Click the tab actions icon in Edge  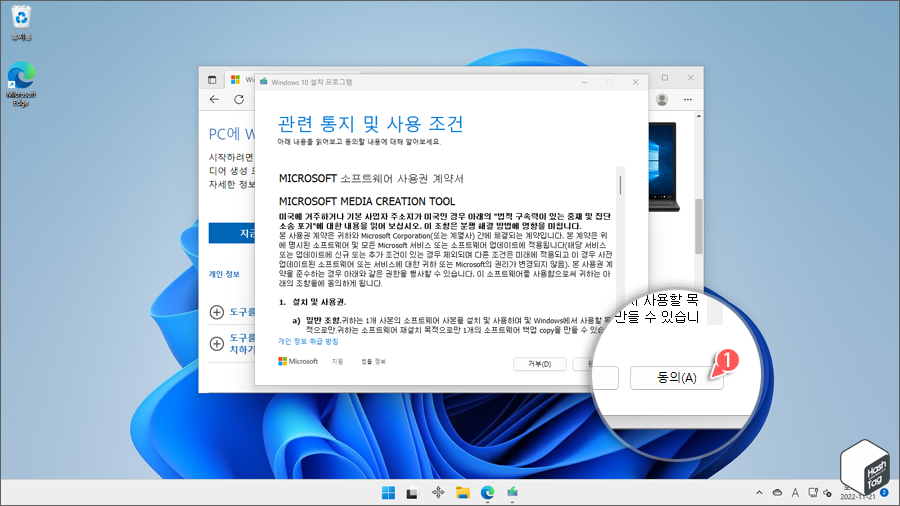pos(212,80)
